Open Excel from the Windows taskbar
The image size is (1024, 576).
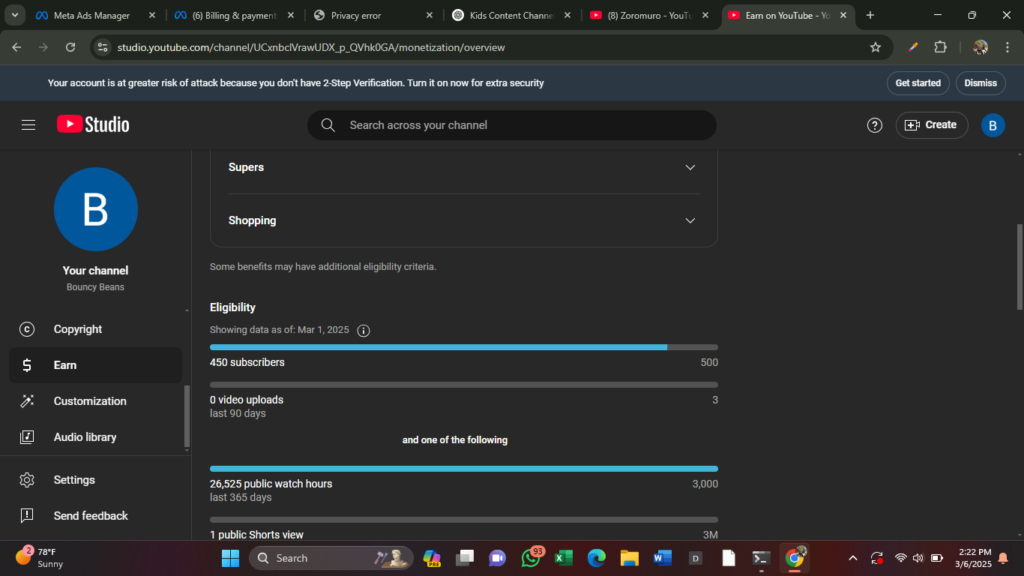tap(563, 558)
